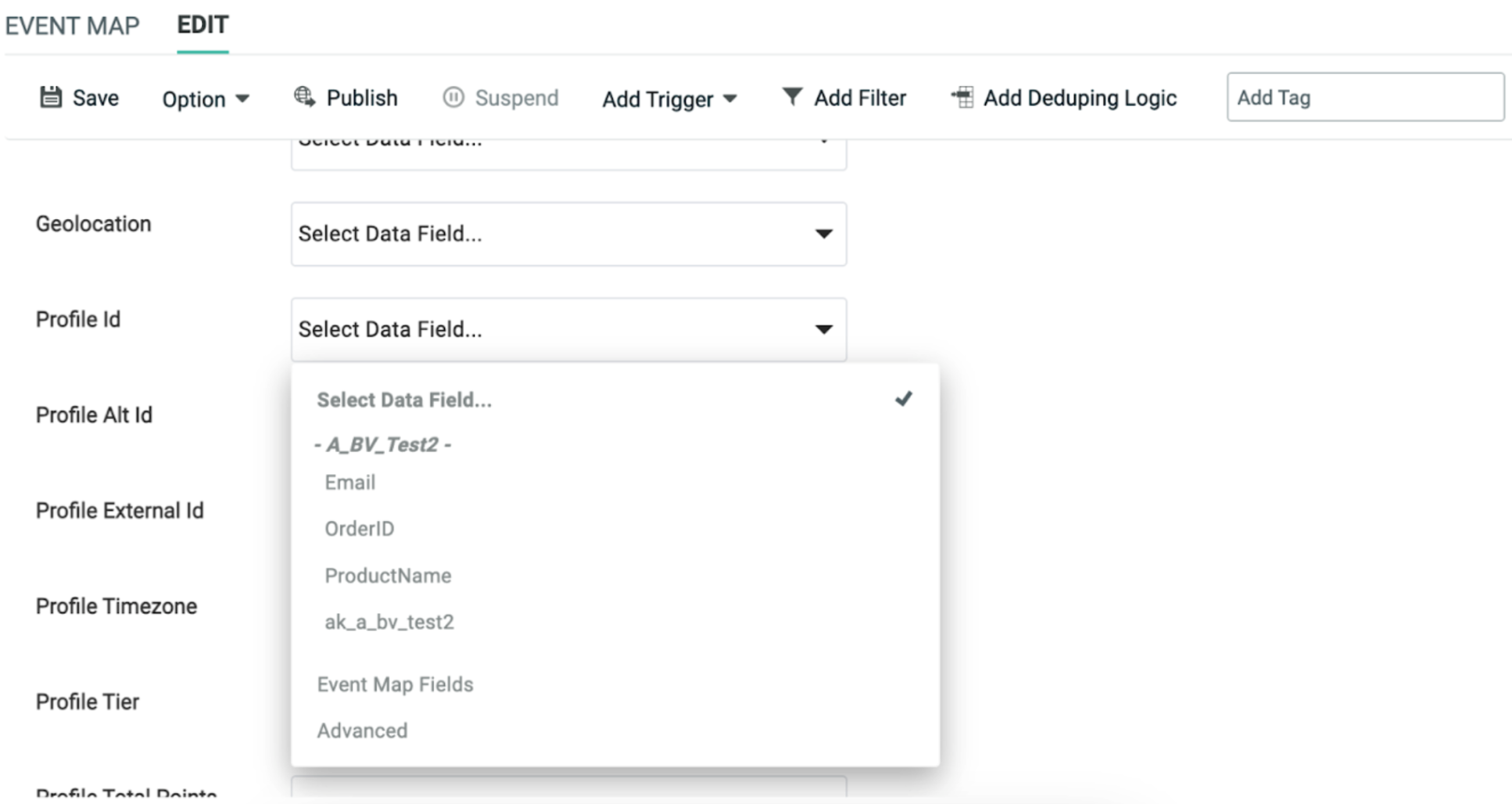Open the Option dropdown menu
Screen dimensions: 1512x804
[206, 99]
